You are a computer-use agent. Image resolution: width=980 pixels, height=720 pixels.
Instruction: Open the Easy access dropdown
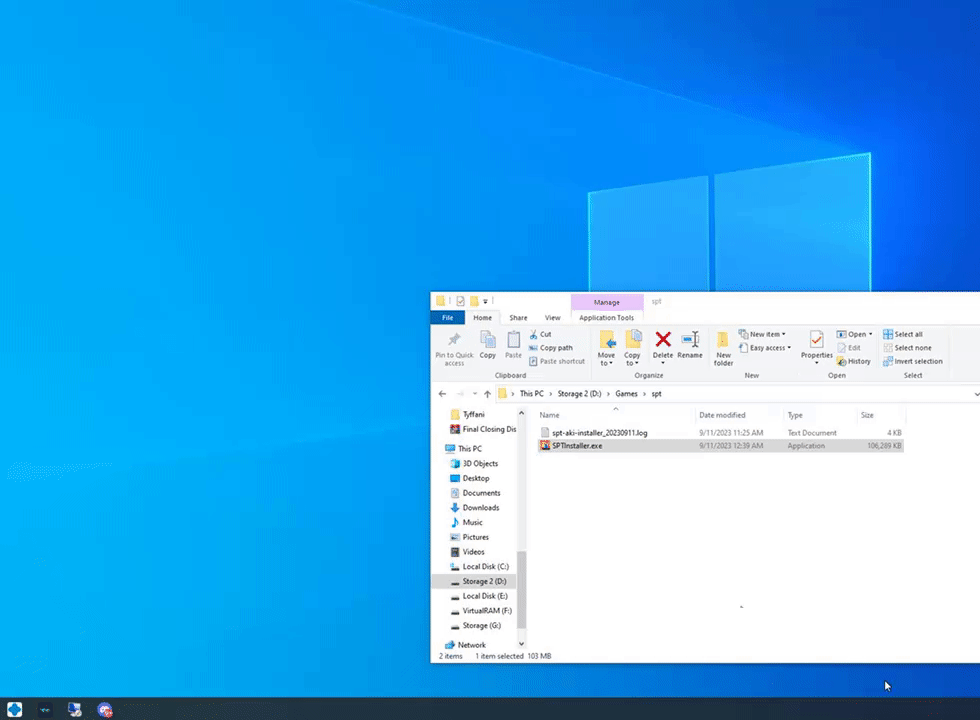765,348
